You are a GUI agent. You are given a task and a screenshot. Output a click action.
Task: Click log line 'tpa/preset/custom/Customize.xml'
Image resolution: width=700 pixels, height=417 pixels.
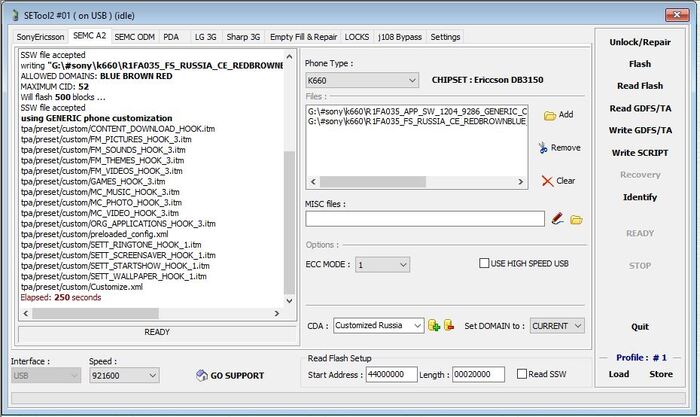[x=82, y=287]
